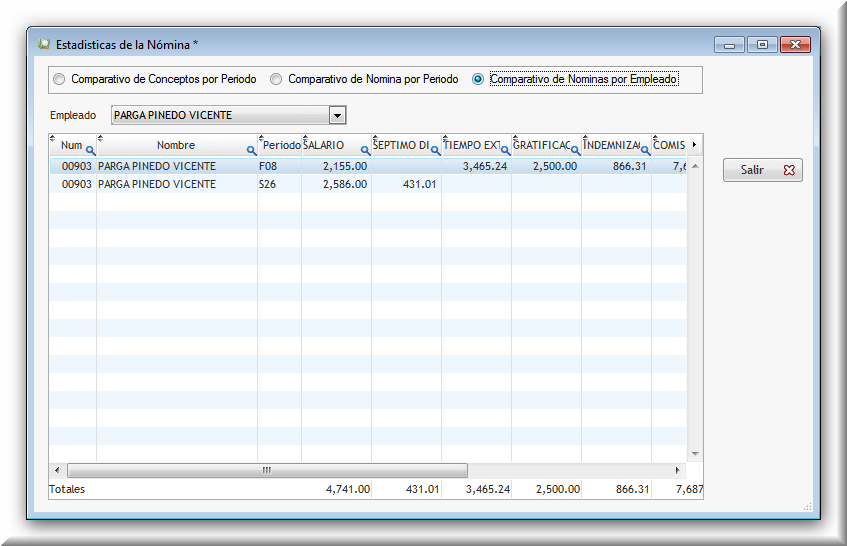Sort by the Periodo column header
847x546 pixels.
coord(281,145)
